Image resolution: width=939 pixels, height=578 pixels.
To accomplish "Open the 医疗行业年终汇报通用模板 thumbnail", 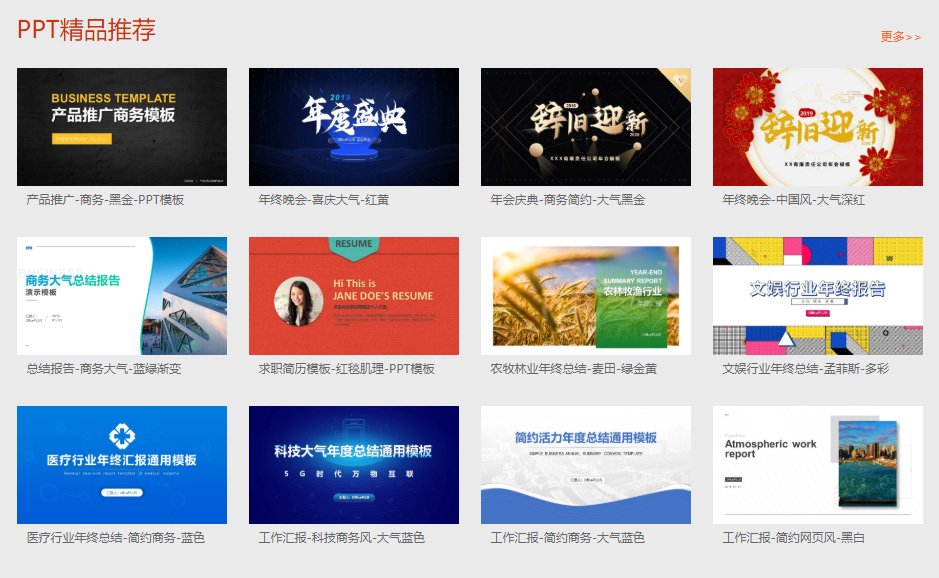I will [122, 465].
